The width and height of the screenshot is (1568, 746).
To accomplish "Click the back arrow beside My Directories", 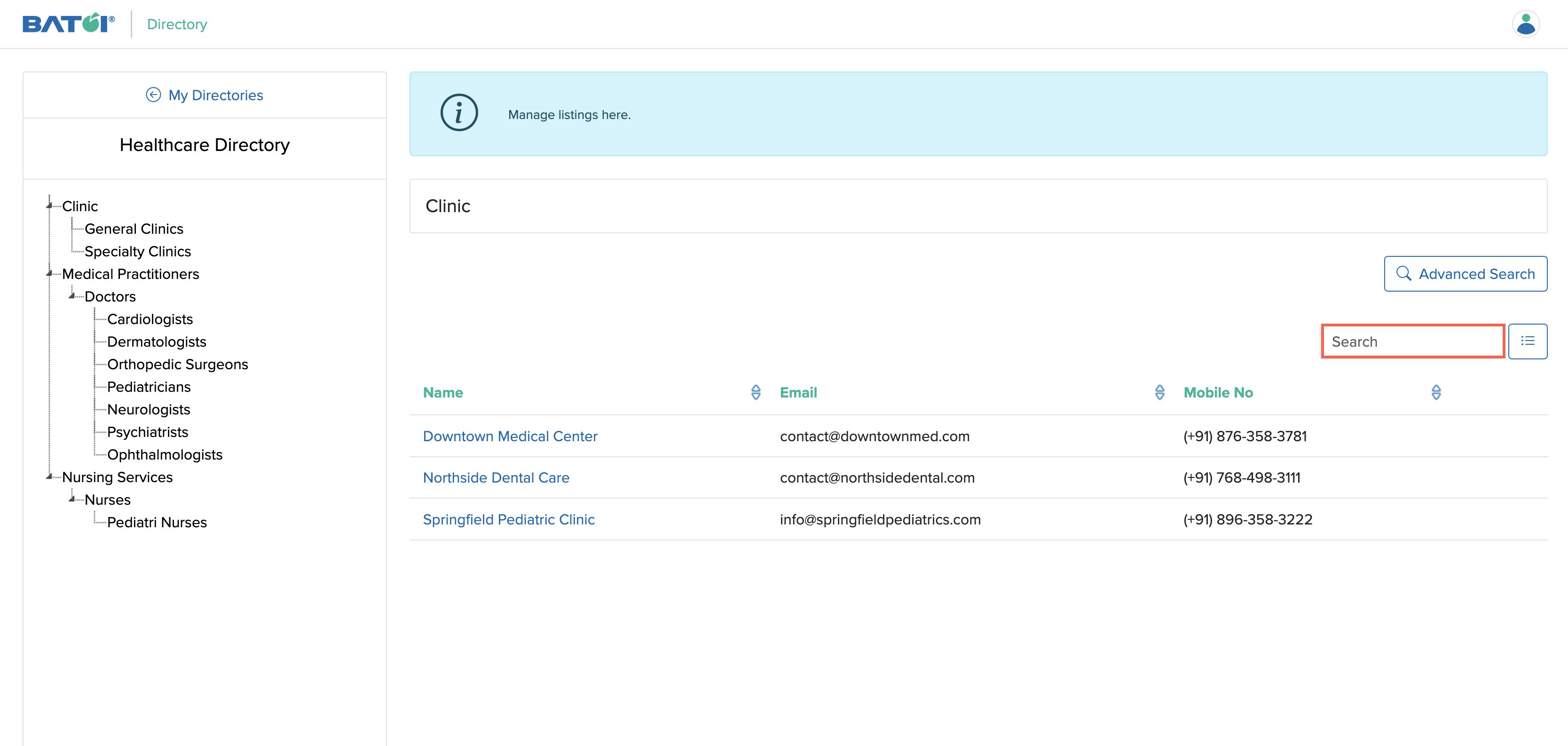I will (153, 95).
